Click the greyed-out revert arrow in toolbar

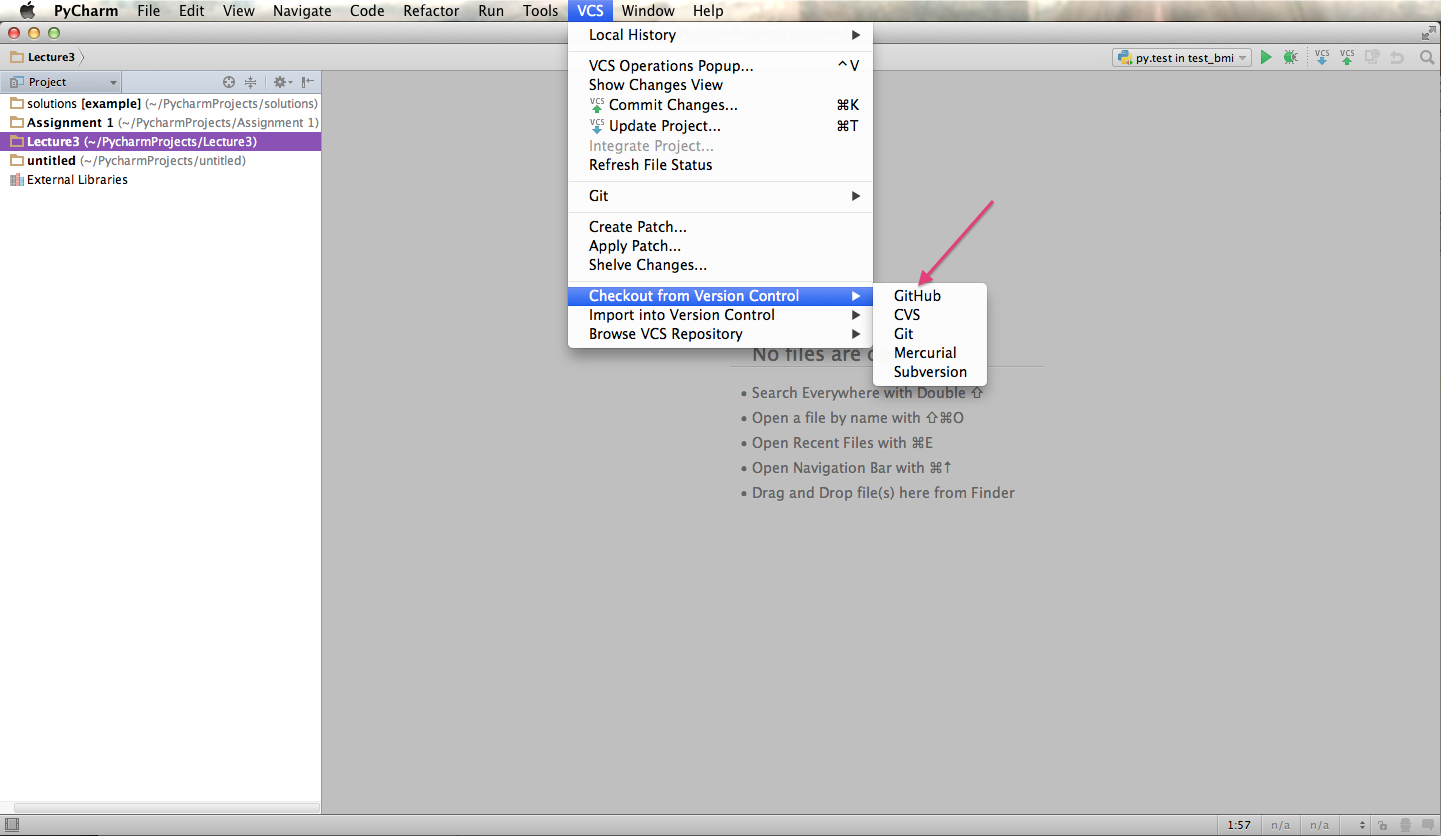[x=1398, y=58]
